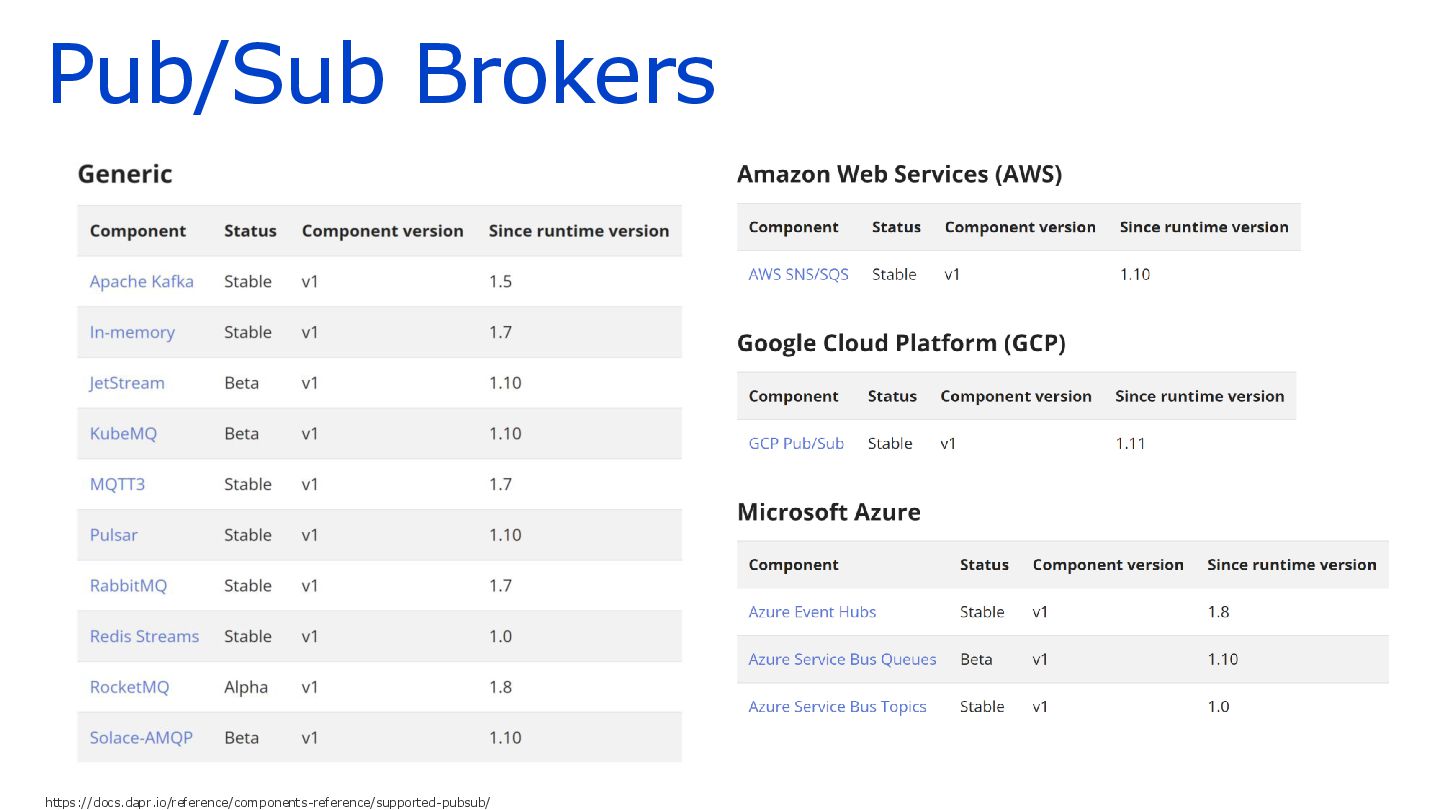
Task: Open the JetStream pub/sub link
Action: click(x=127, y=383)
